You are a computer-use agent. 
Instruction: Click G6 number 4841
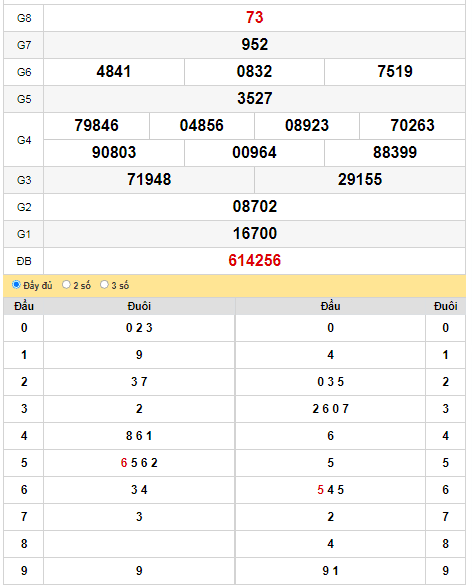(114, 72)
